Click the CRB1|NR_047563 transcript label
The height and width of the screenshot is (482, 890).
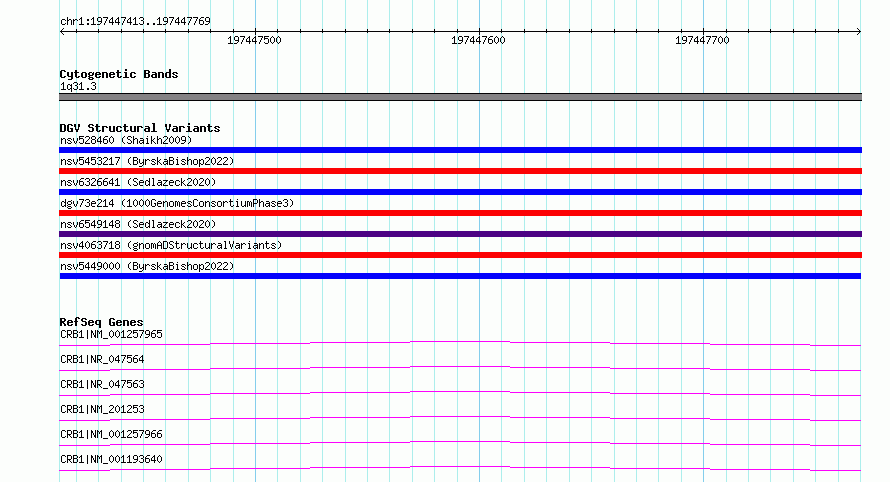pyautogui.click(x=102, y=384)
